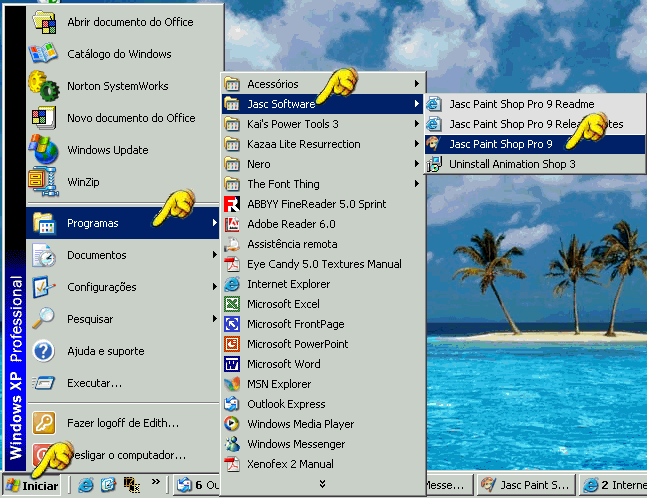Expand Documentos submenu arrow
This screenshot has width=647, height=498.
pyautogui.click(x=215, y=255)
